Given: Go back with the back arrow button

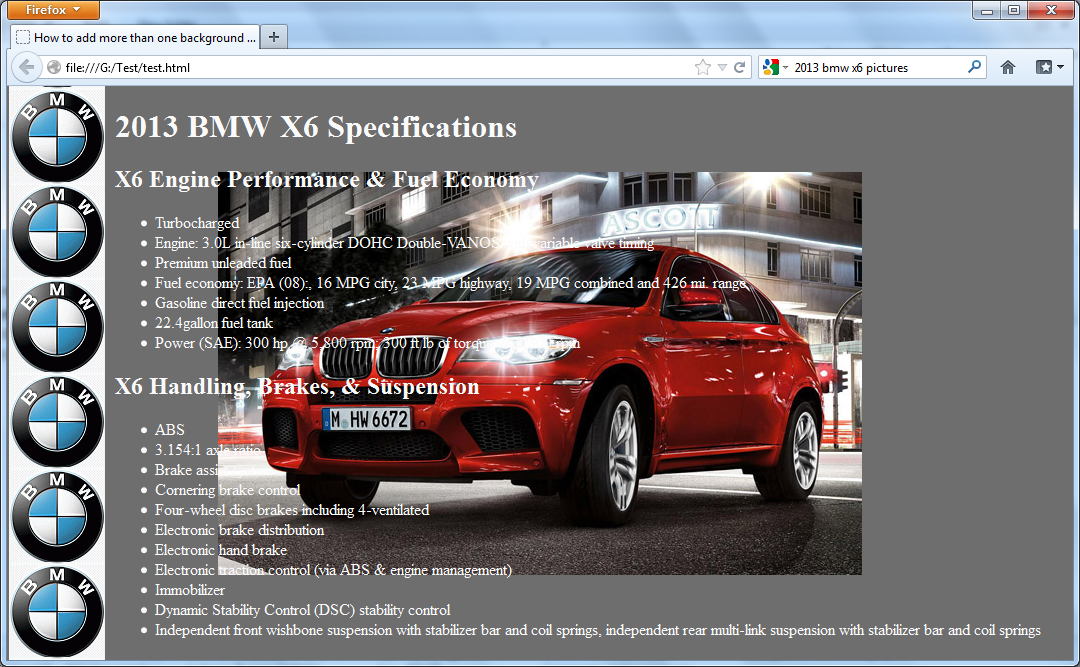Looking at the screenshot, I should click(26, 68).
